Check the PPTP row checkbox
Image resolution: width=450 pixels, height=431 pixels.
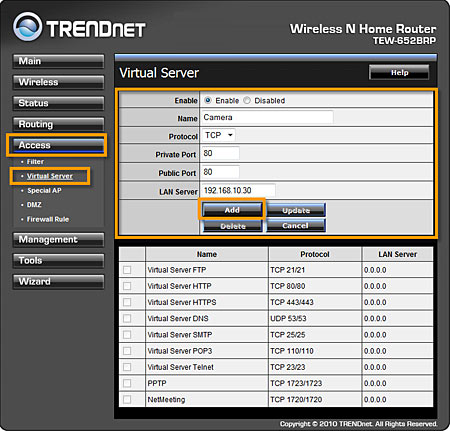[127, 383]
